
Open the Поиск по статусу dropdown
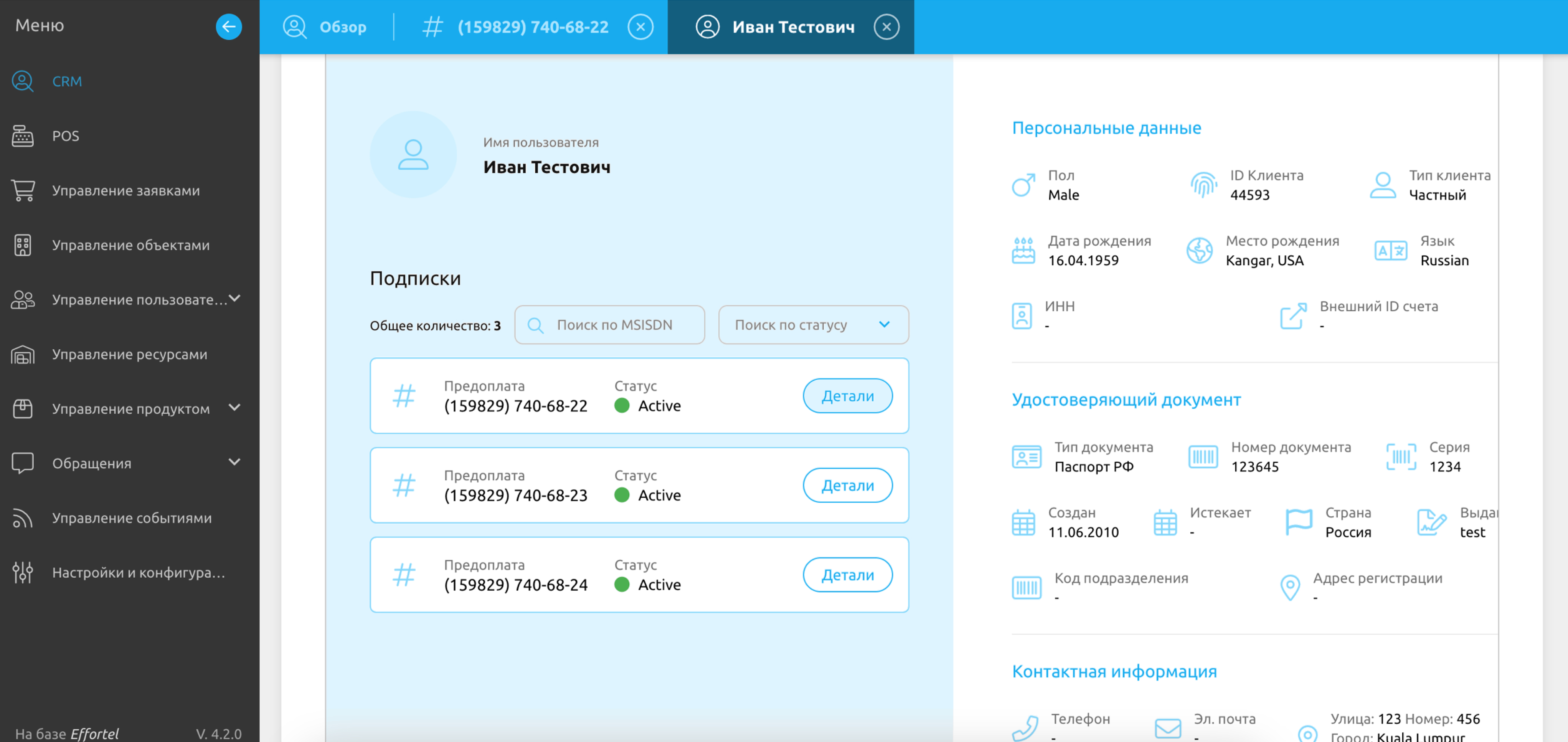coord(813,325)
